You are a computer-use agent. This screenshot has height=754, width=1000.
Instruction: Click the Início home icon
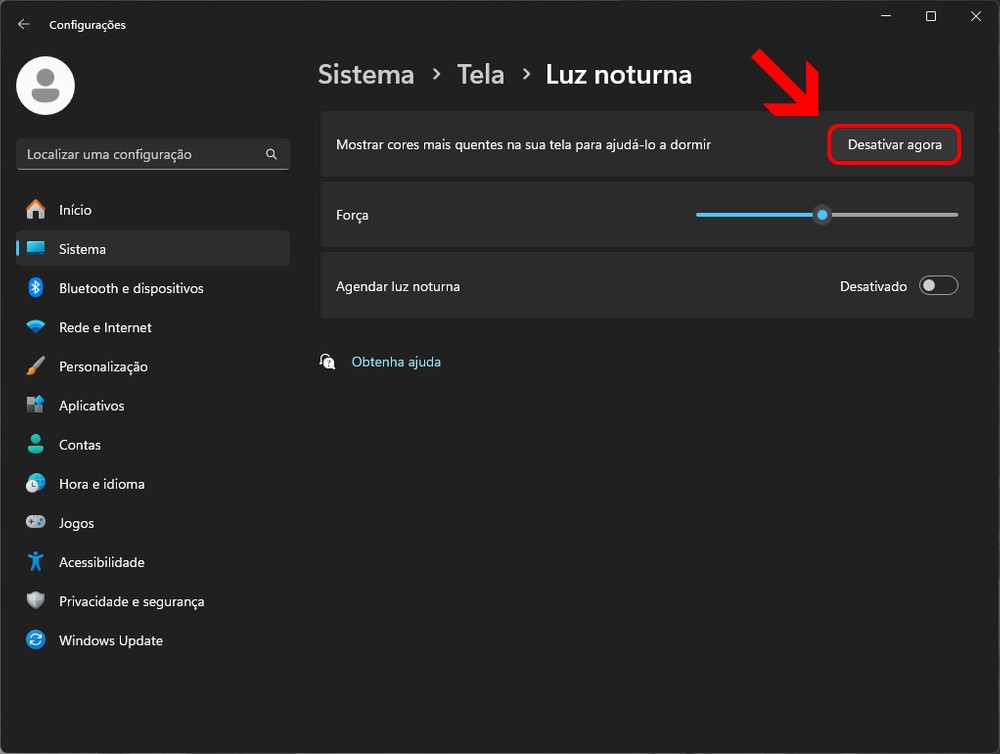[36, 210]
